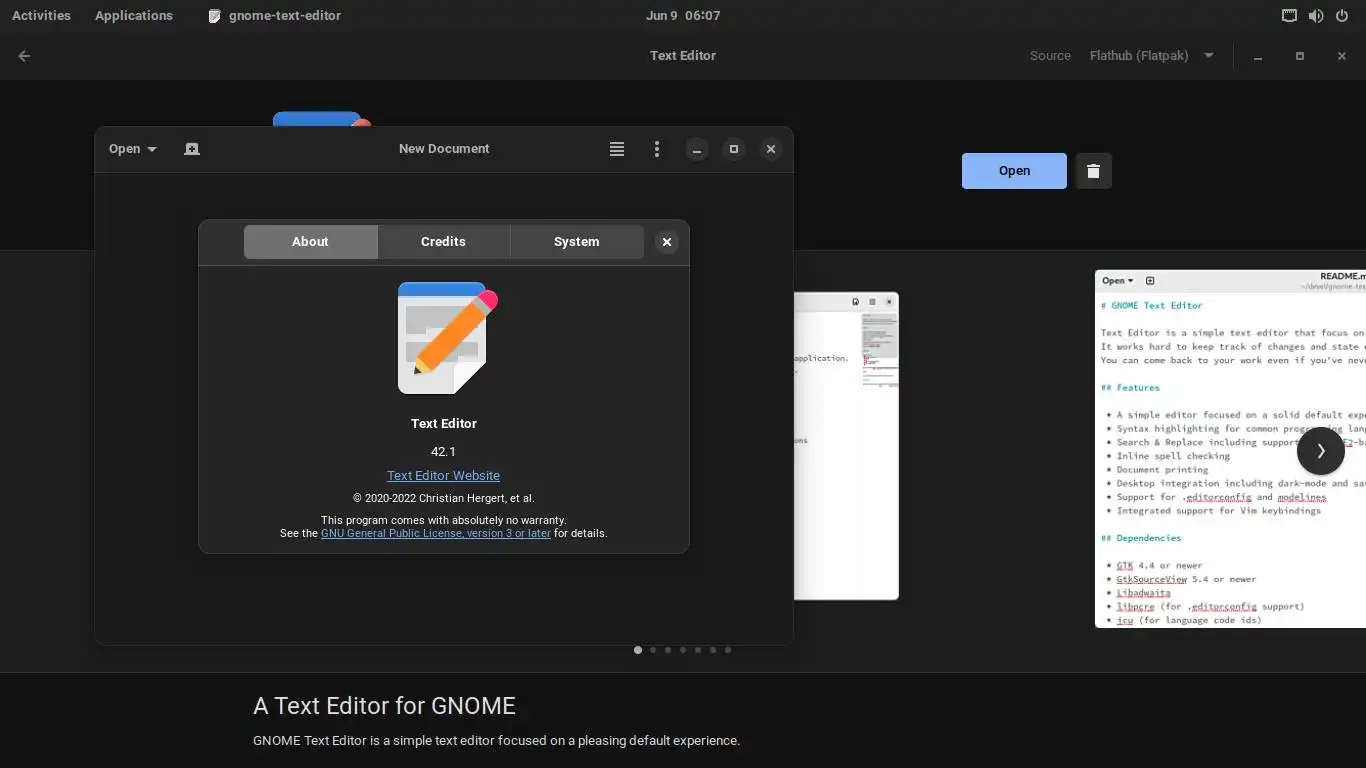1366x768 pixels.
Task: Select the first screenshot carousel dot
Action: point(638,650)
